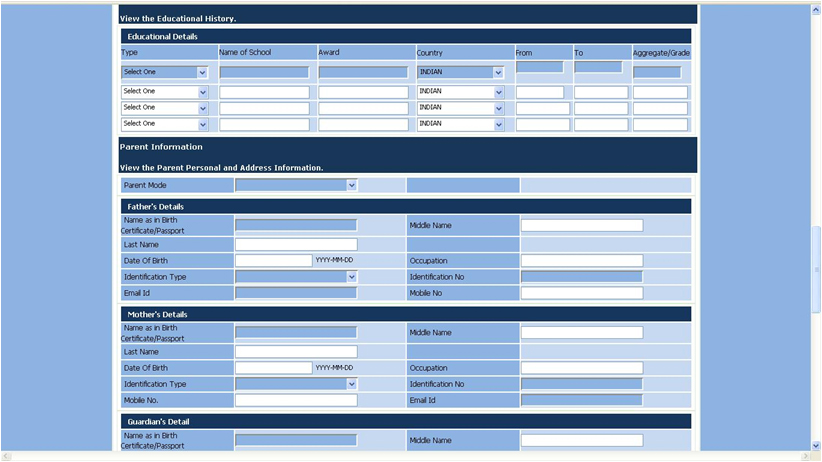
Task: Click the Mother's Details section header
Action: click(406, 314)
